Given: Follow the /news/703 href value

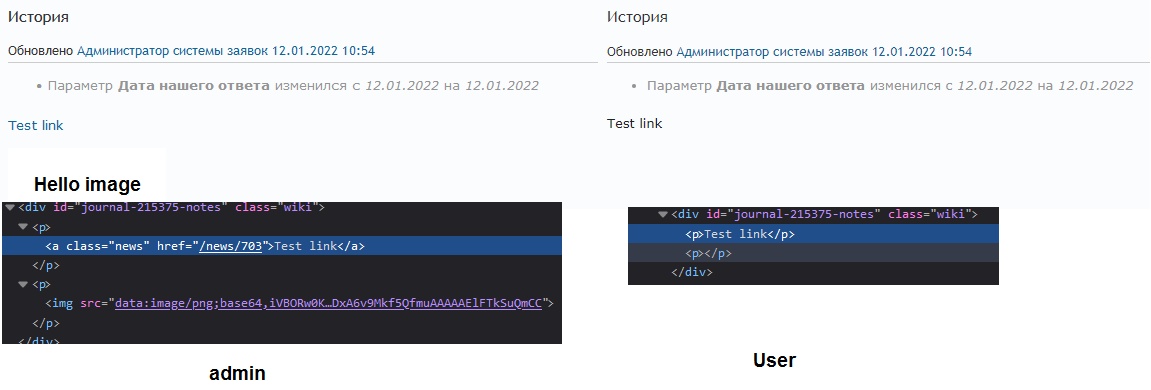Looking at the screenshot, I should point(230,247).
